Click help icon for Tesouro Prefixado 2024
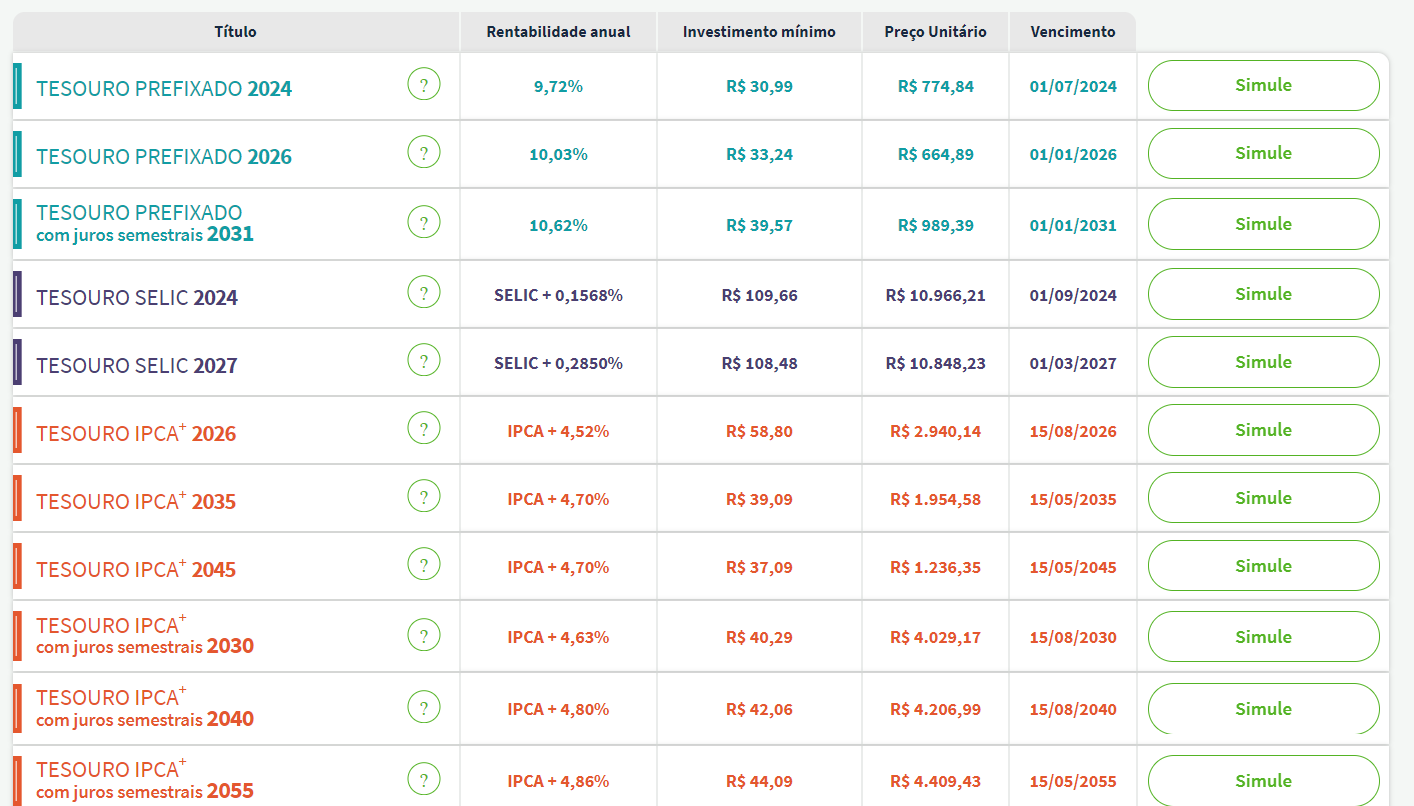 [x=424, y=86]
